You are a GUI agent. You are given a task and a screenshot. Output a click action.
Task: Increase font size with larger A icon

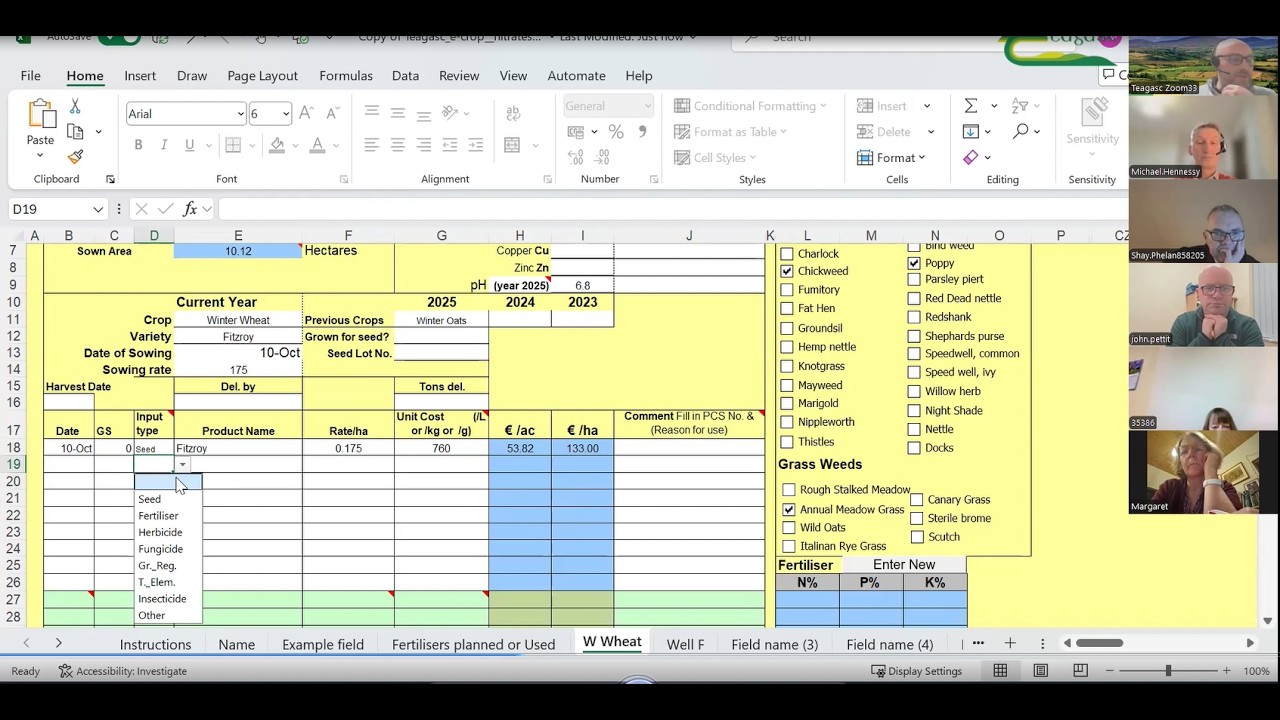click(x=307, y=113)
